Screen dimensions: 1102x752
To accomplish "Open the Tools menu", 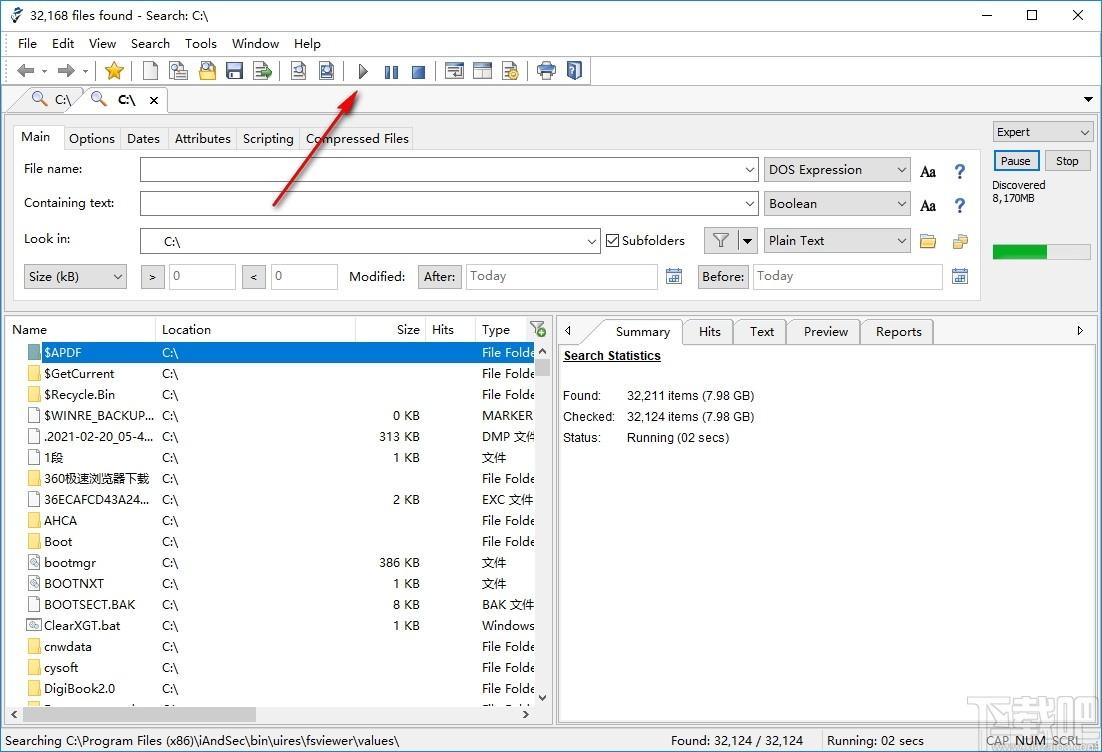I will coord(201,44).
